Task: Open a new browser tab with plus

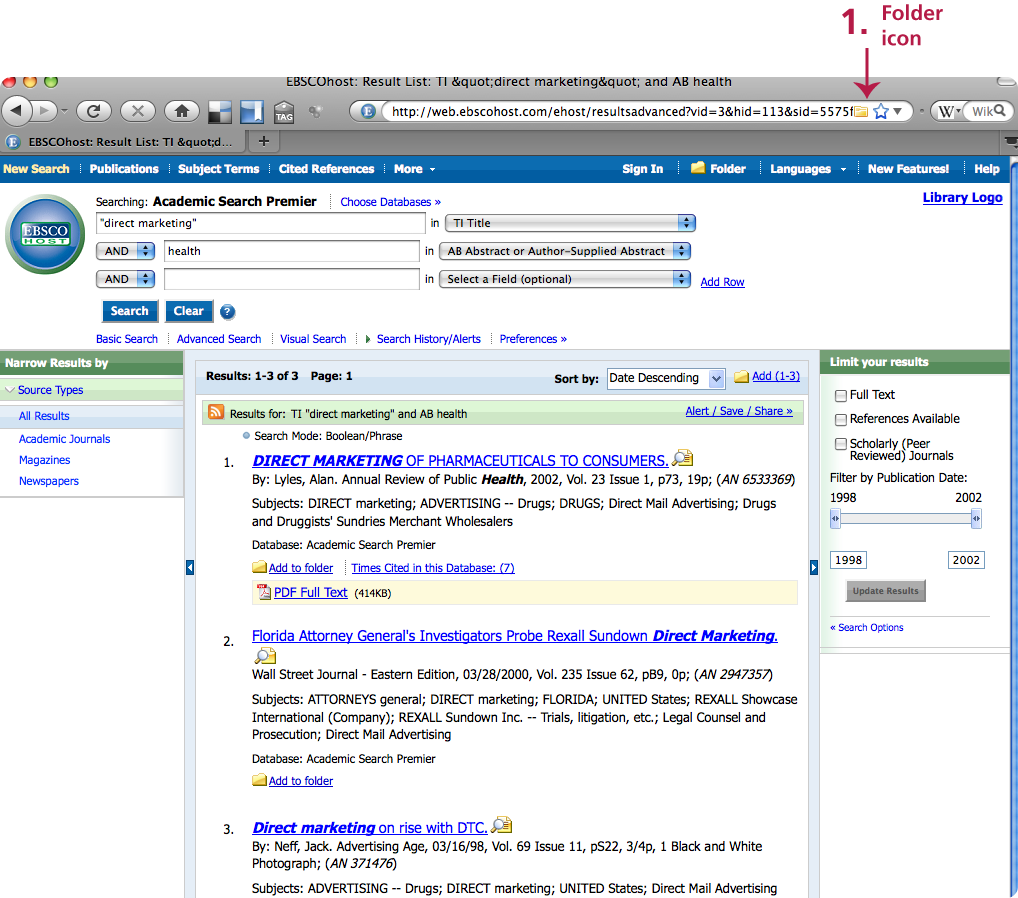Action: [264, 141]
